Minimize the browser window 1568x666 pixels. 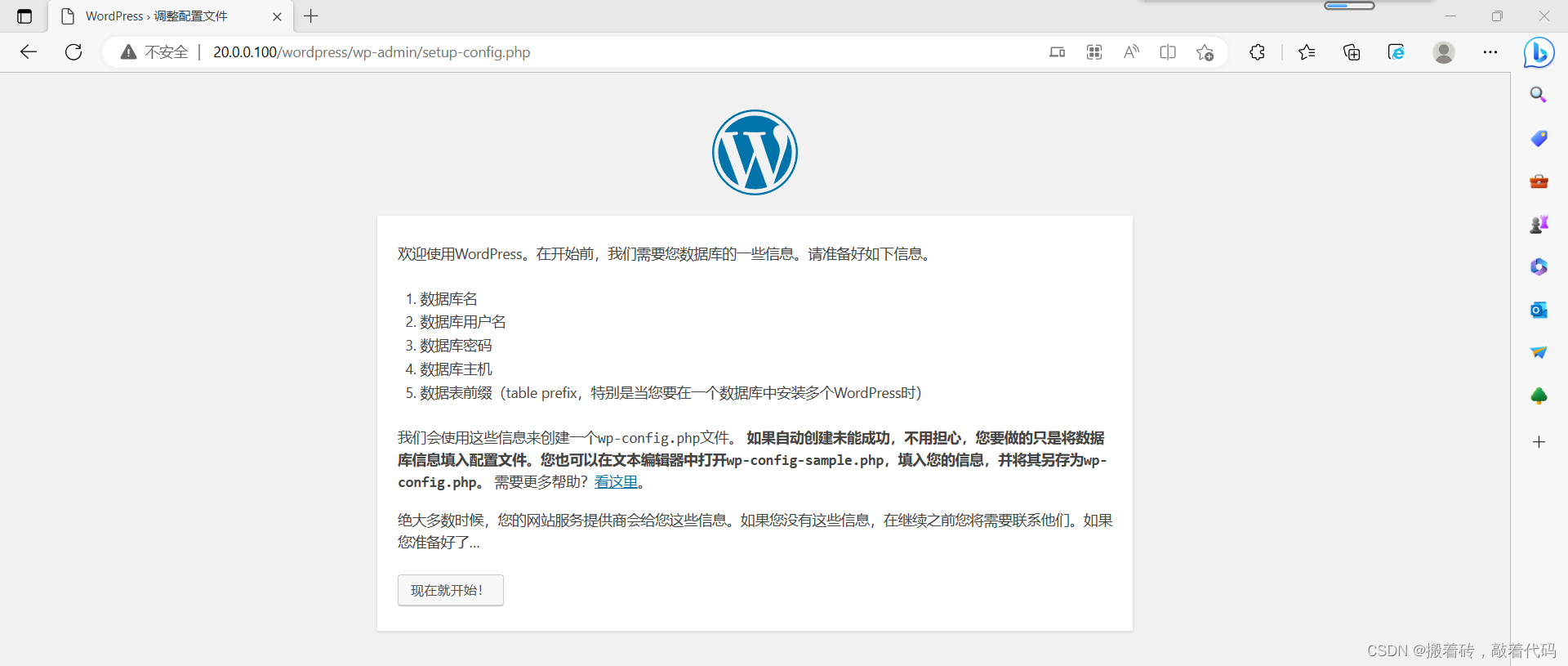click(1450, 16)
